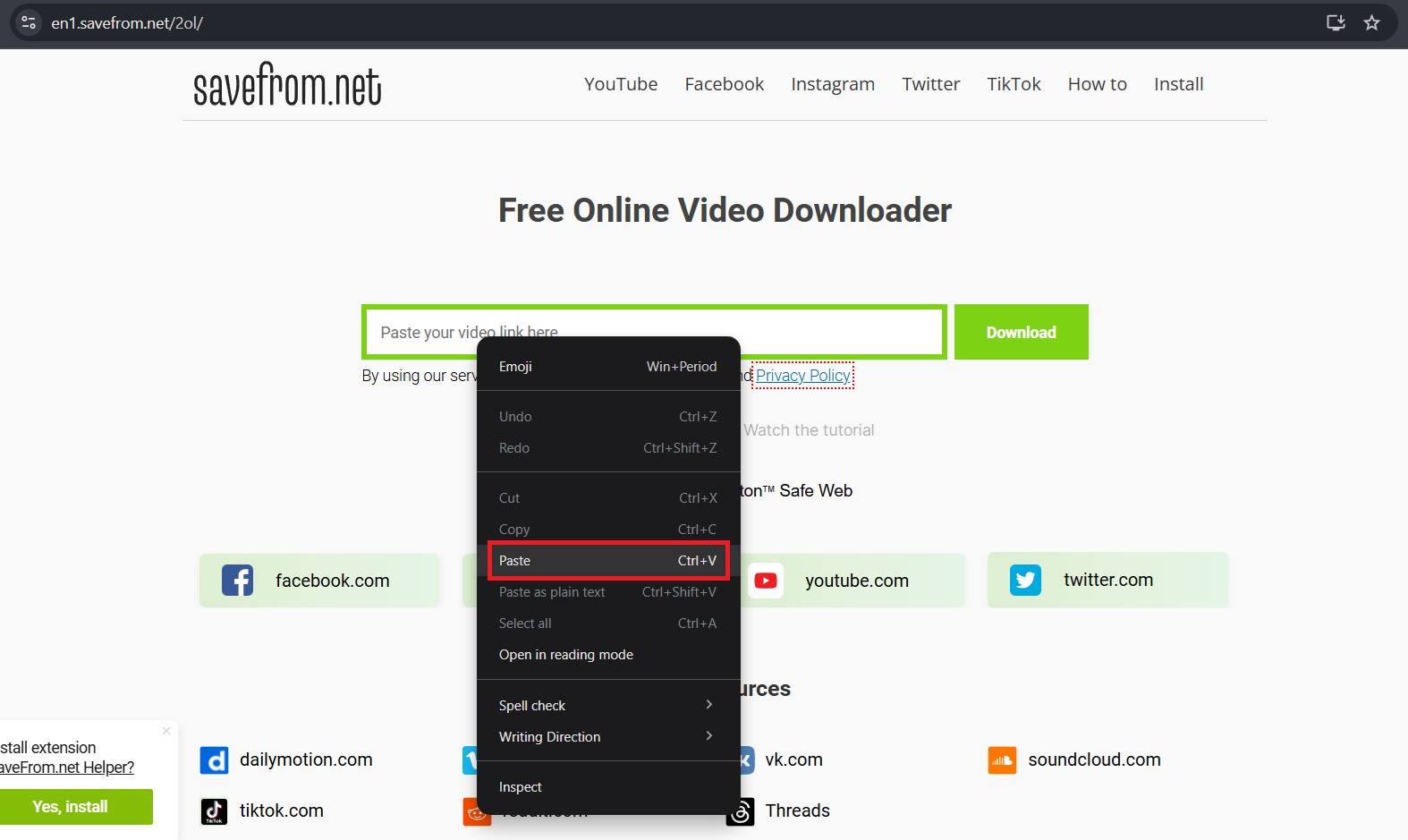The height and width of the screenshot is (840, 1408).
Task: Open the Privacy Policy link
Action: point(803,376)
